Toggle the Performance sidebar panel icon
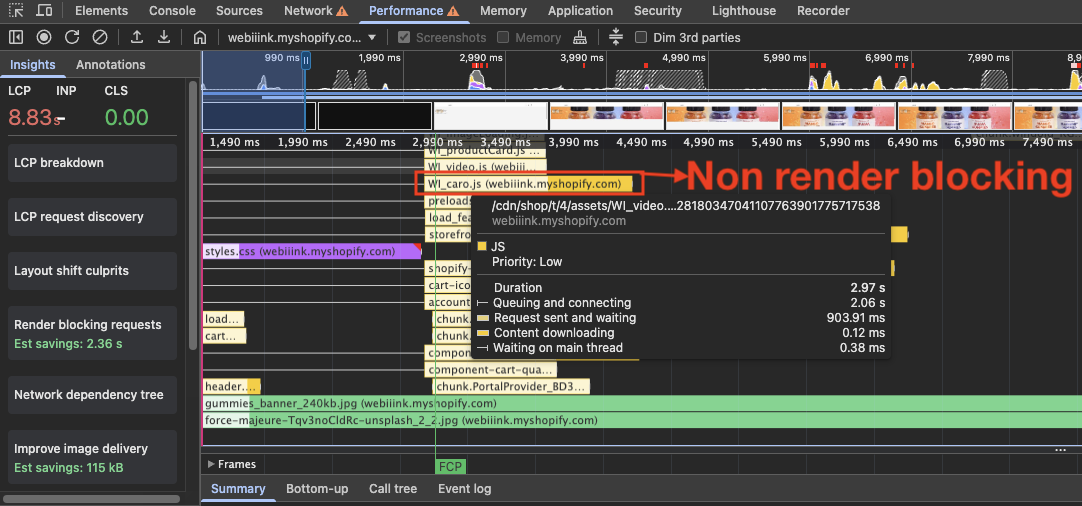This screenshot has width=1082, height=506. pos(16,37)
